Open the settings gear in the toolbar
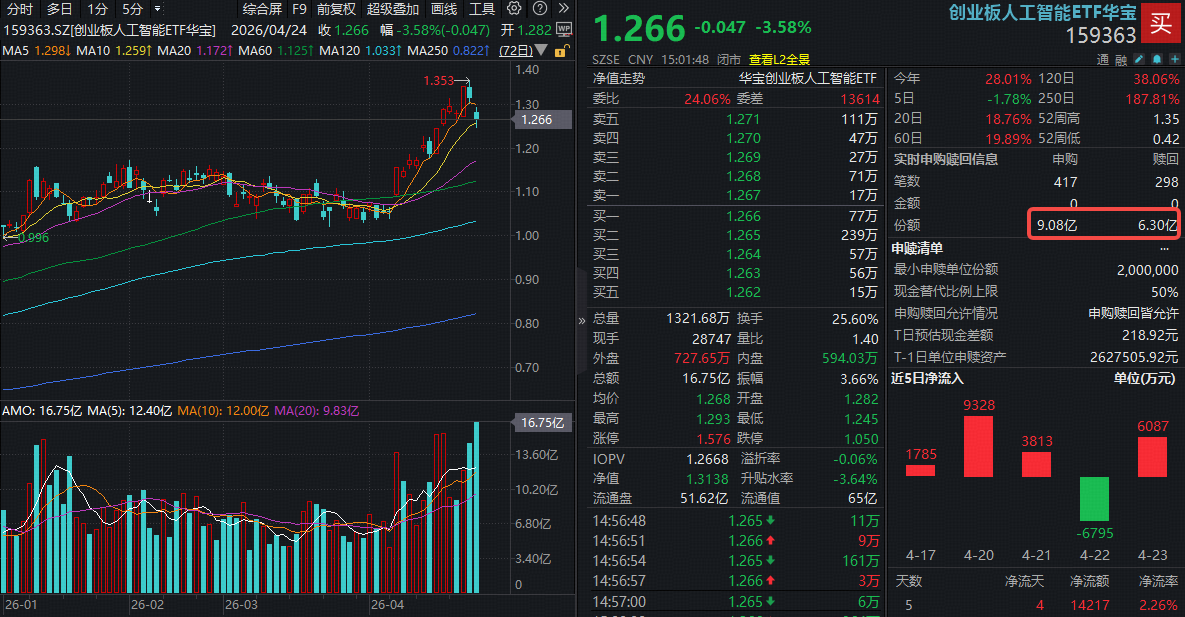This screenshot has width=1185, height=617. (514, 11)
